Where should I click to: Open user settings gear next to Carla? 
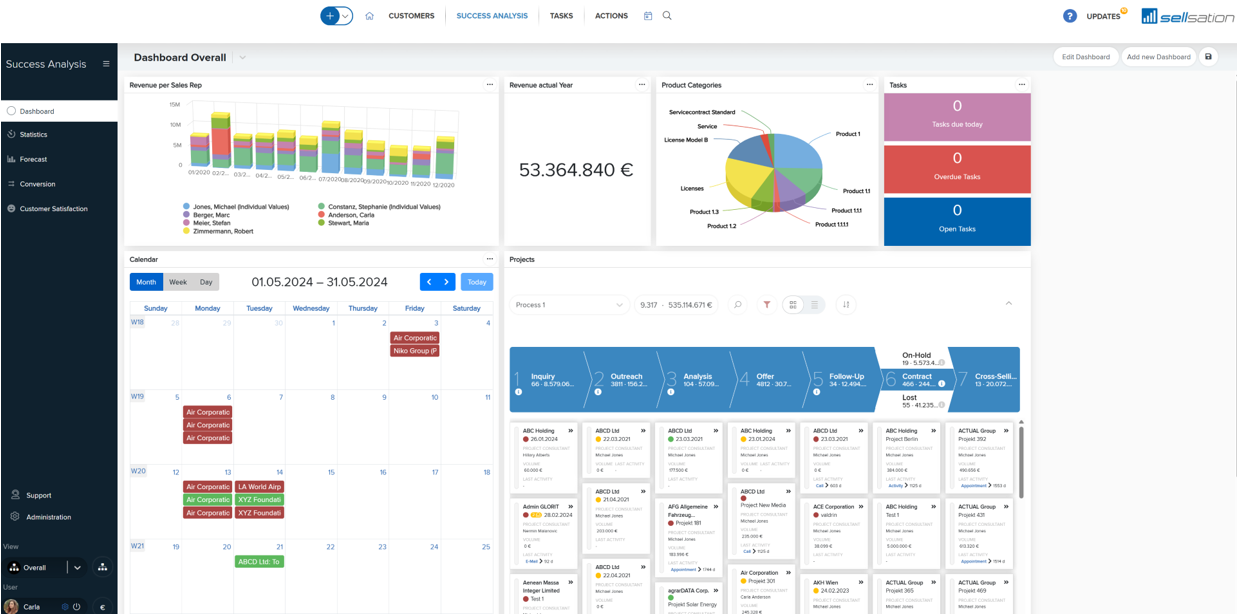coord(65,607)
